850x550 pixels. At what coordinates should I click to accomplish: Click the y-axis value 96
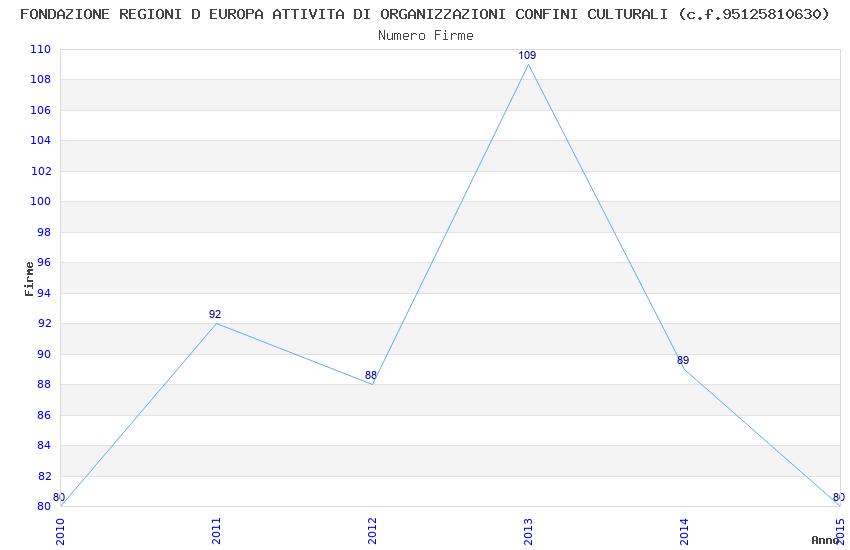(44, 262)
